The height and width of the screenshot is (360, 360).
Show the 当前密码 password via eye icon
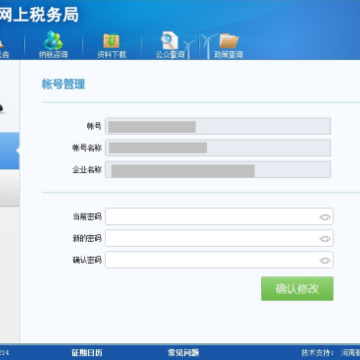tap(325, 217)
